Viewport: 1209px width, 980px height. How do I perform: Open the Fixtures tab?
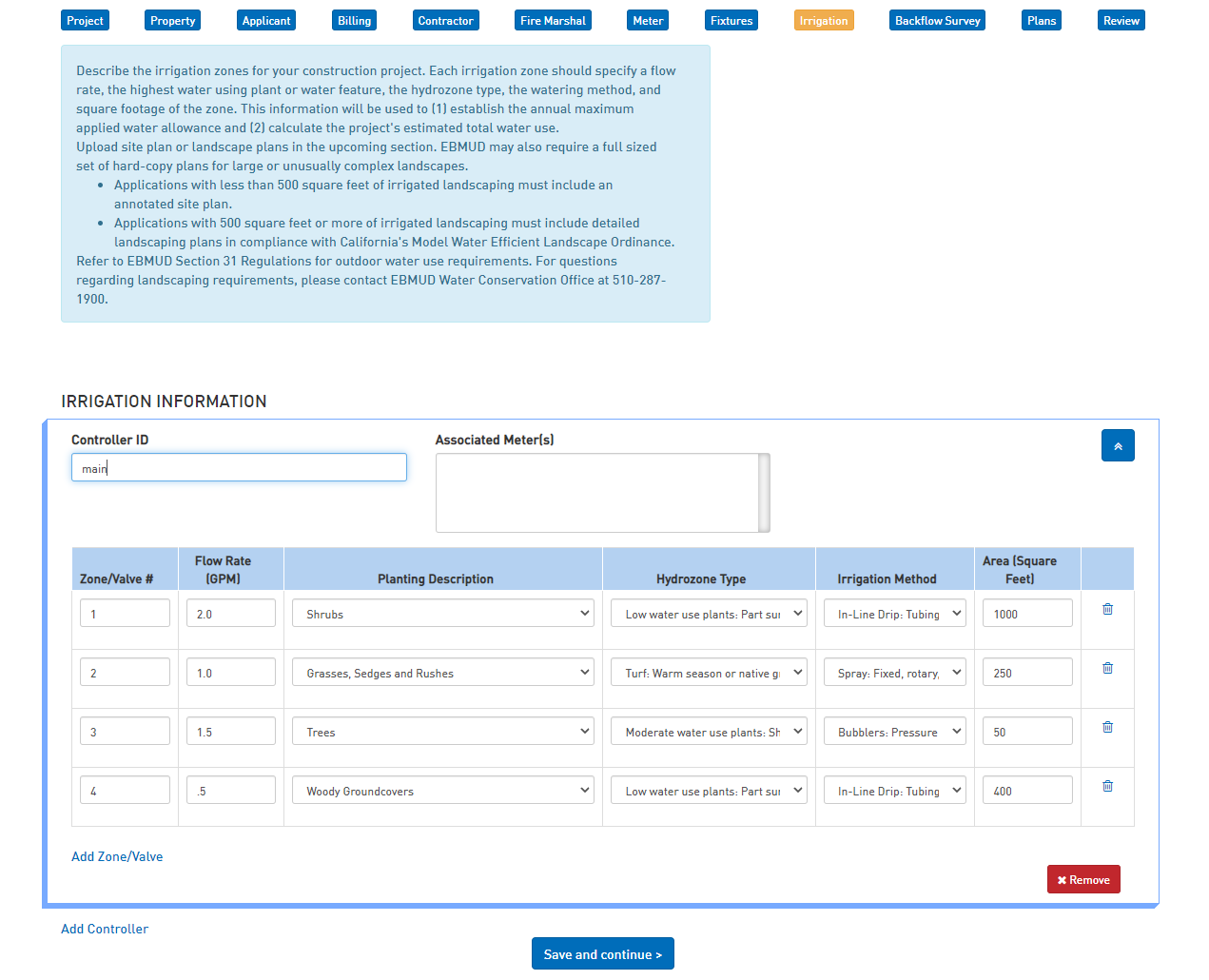pos(731,21)
